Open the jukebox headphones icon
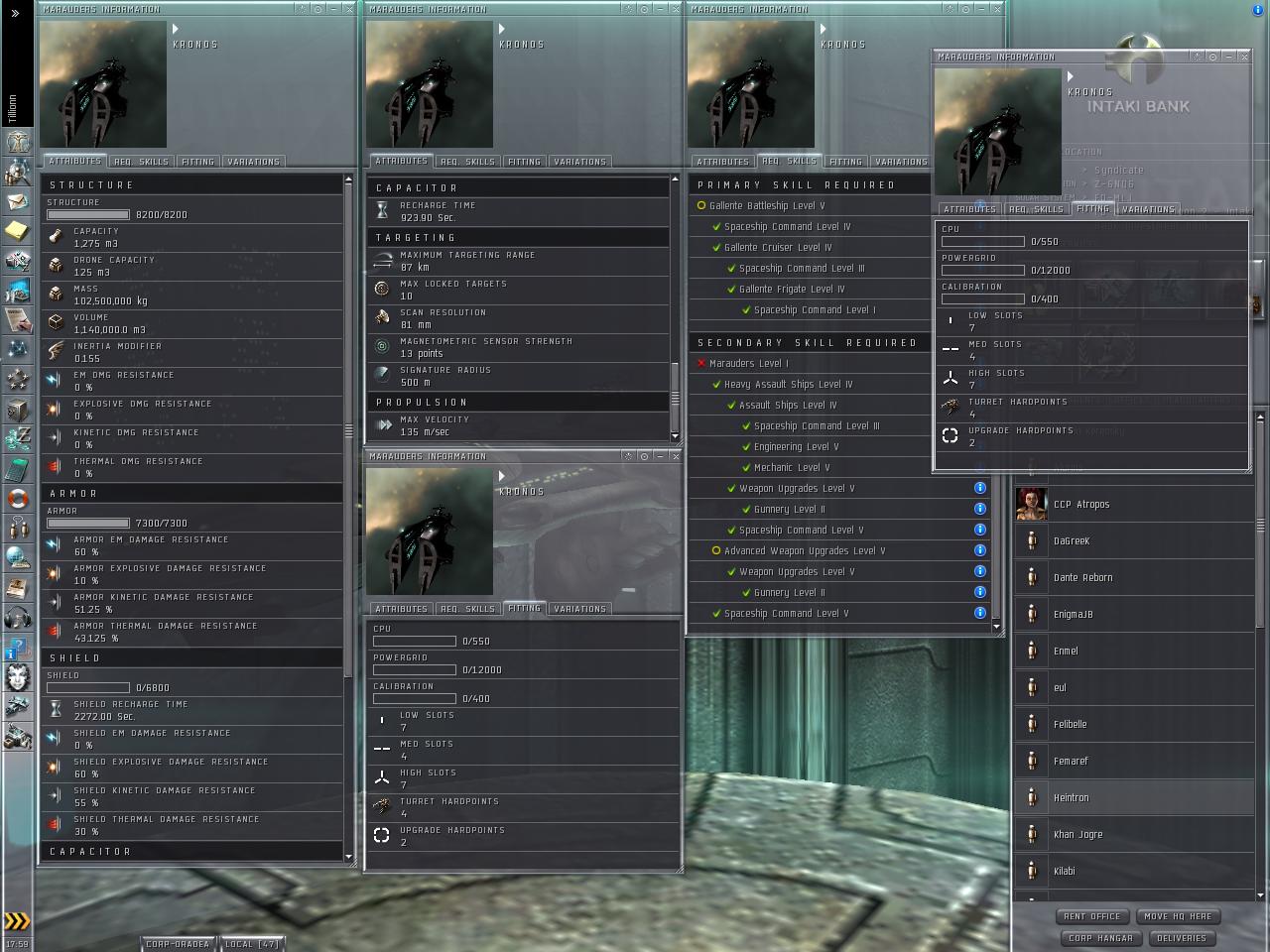The image size is (1270, 952). tap(17, 617)
